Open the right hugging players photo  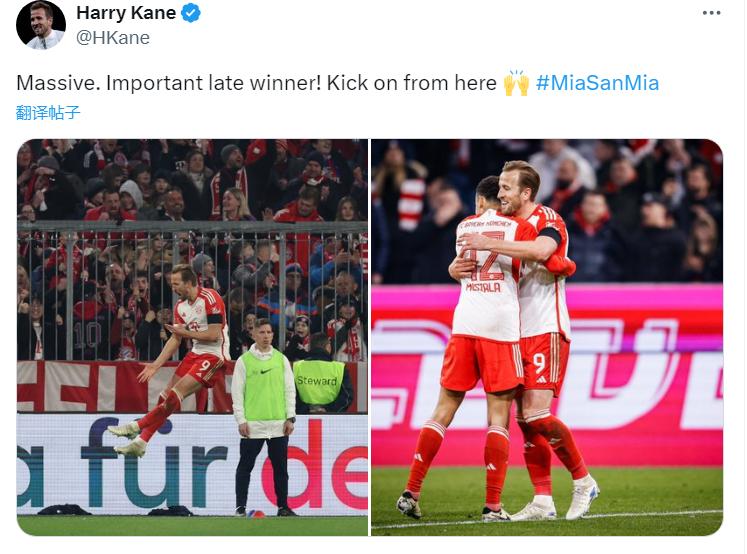547,337
